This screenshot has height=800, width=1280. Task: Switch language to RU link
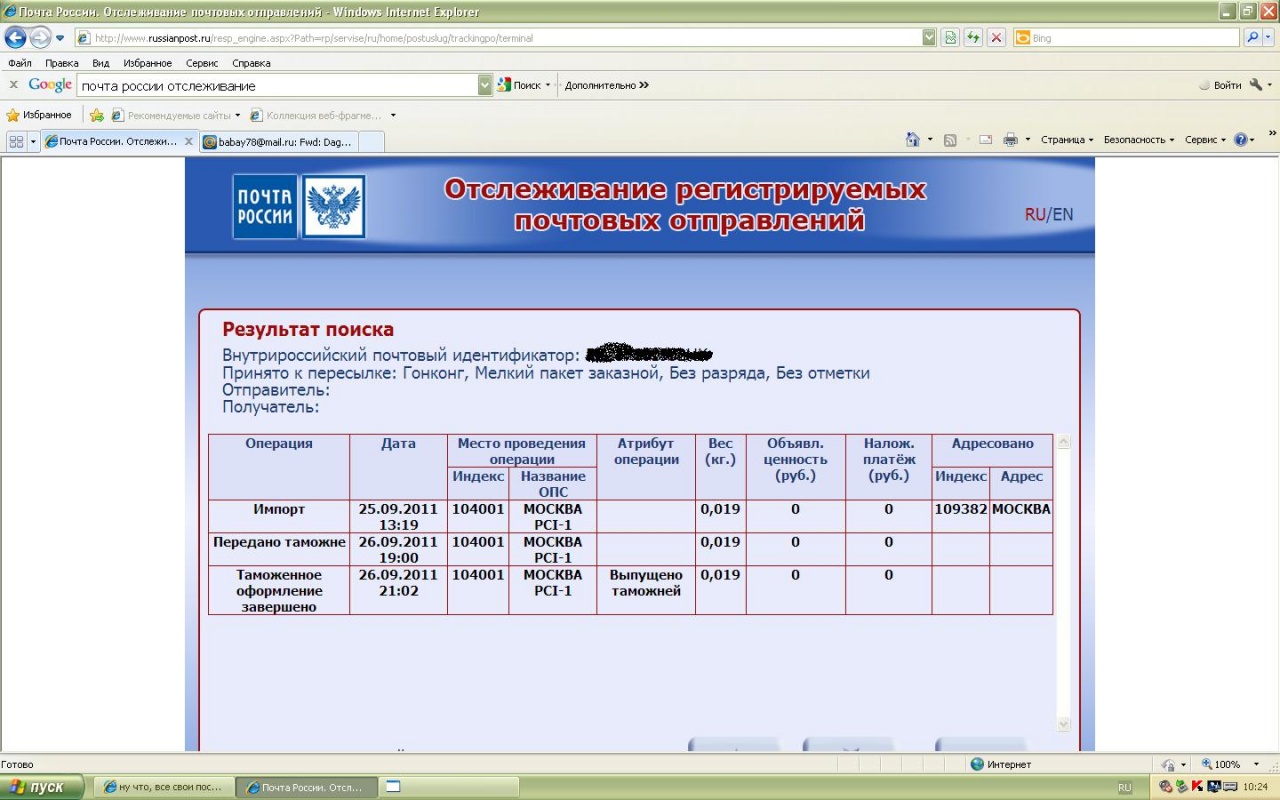(x=1035, y=214)
